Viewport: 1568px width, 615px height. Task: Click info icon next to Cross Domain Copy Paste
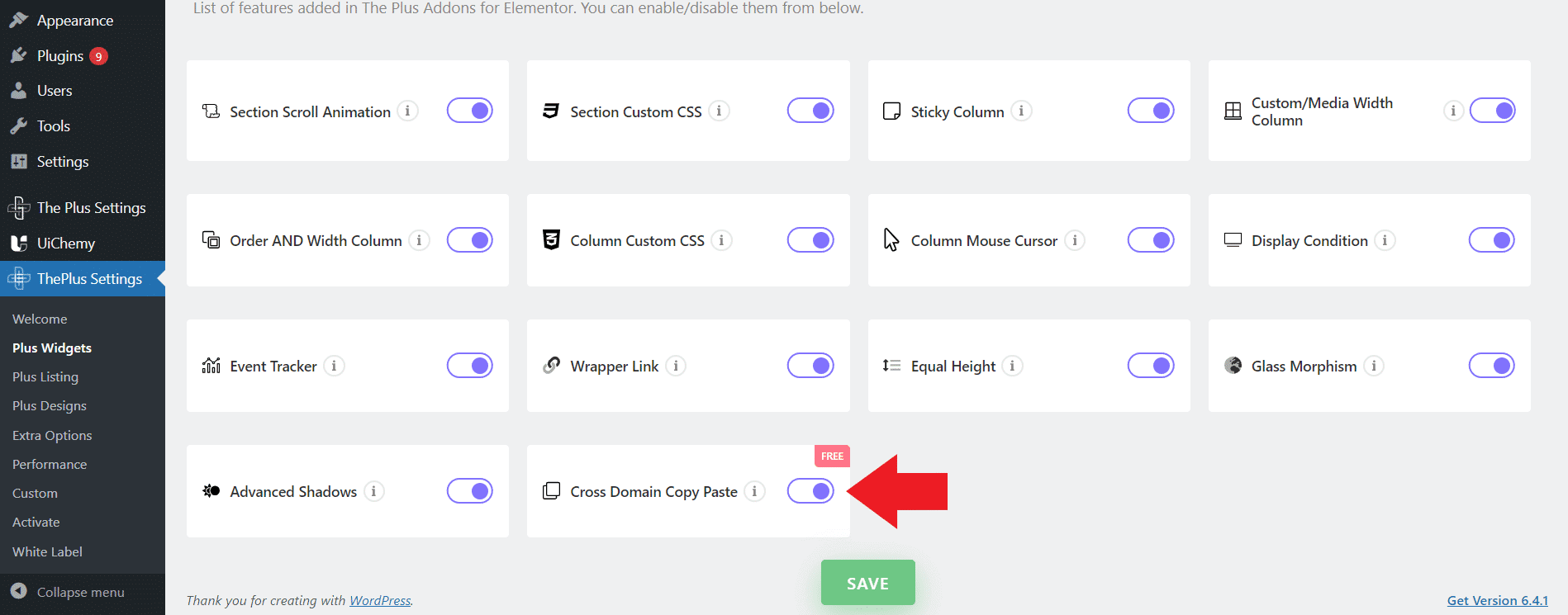point(754,491)
